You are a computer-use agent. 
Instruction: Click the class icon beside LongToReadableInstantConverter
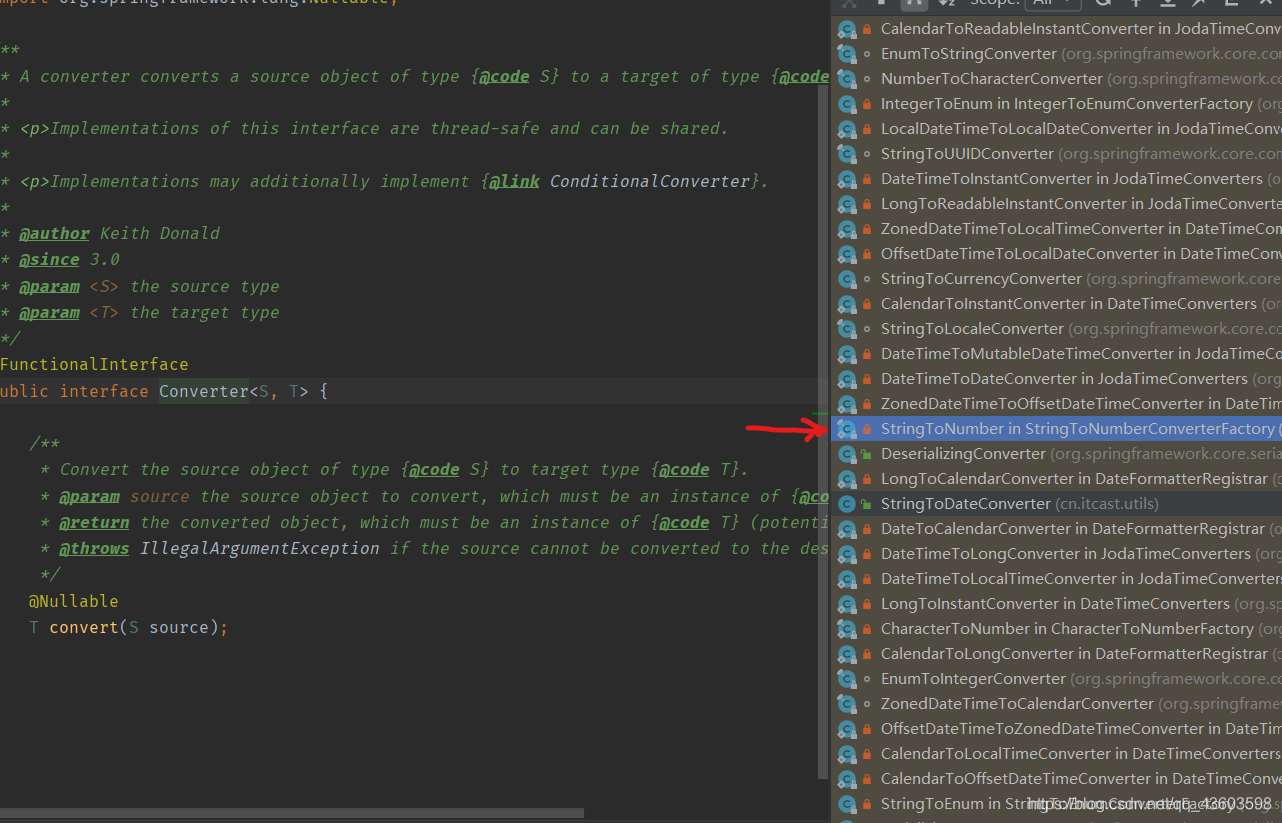tap(847, 204)
